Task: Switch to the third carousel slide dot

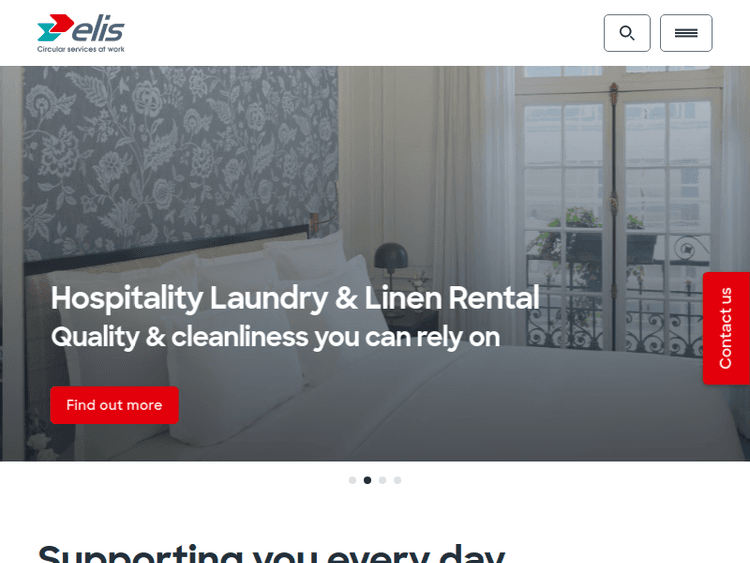Action: click(382, 480)
